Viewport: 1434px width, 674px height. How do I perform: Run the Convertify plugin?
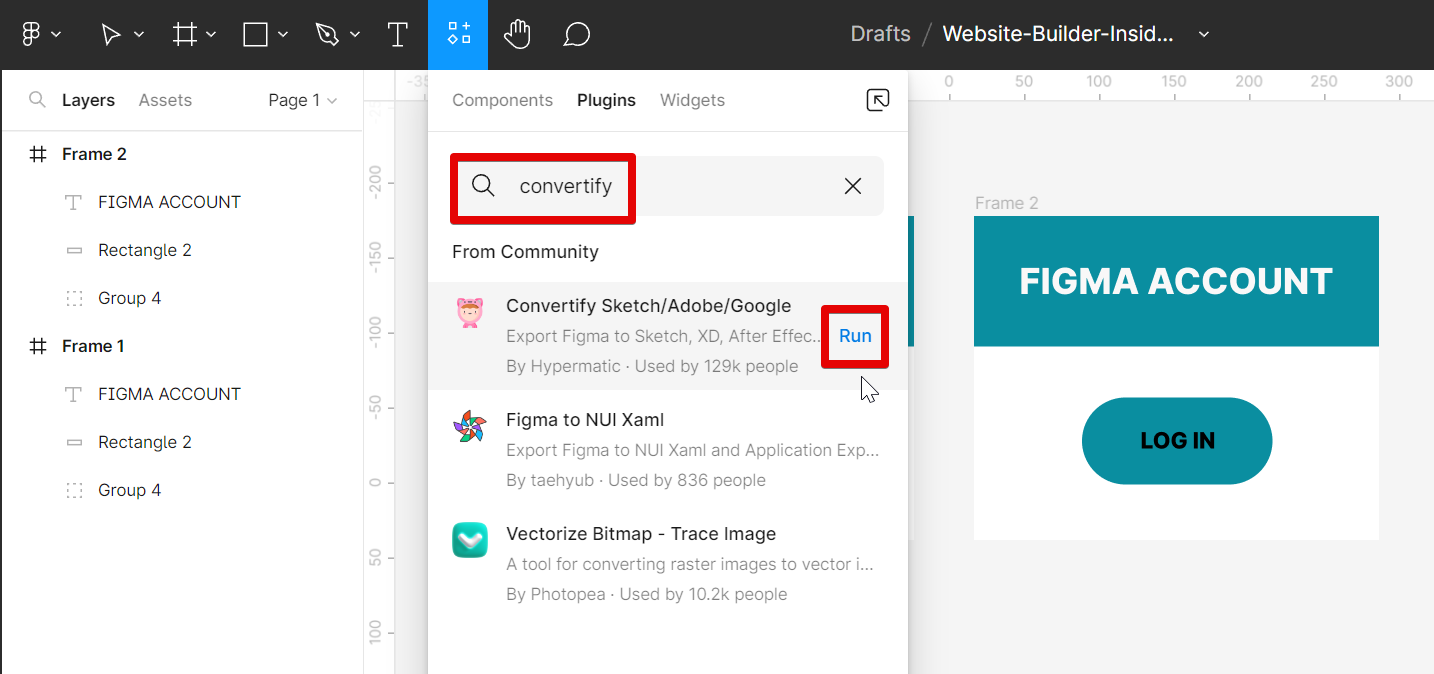pos(855,336)
